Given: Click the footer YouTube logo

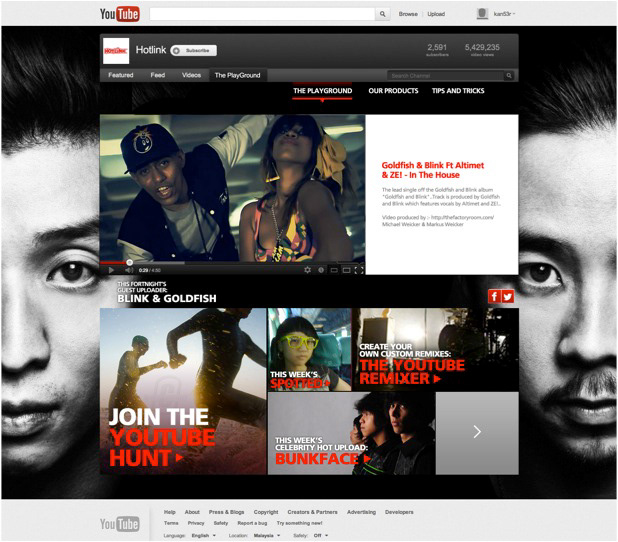Looking at the screenshot, I should pos(119,524).
